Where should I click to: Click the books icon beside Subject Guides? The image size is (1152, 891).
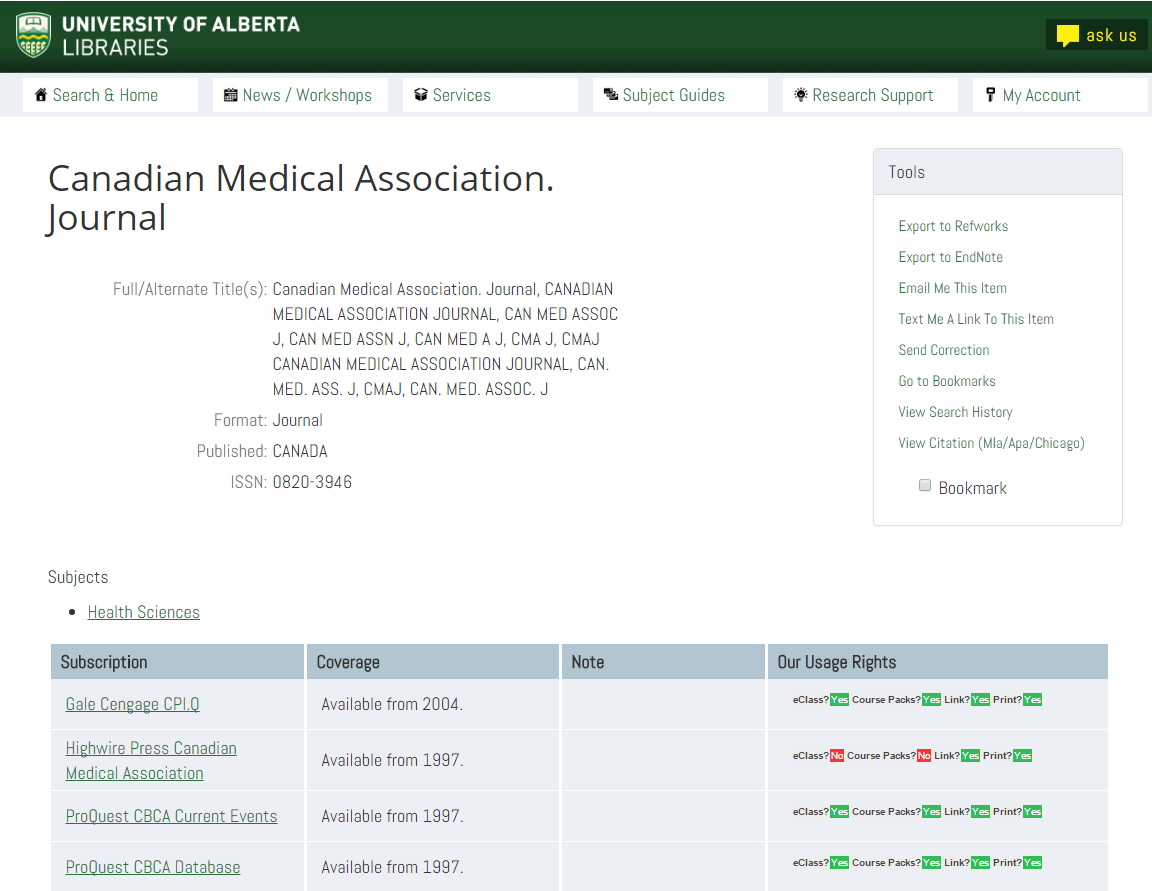[x=611, y=95]
